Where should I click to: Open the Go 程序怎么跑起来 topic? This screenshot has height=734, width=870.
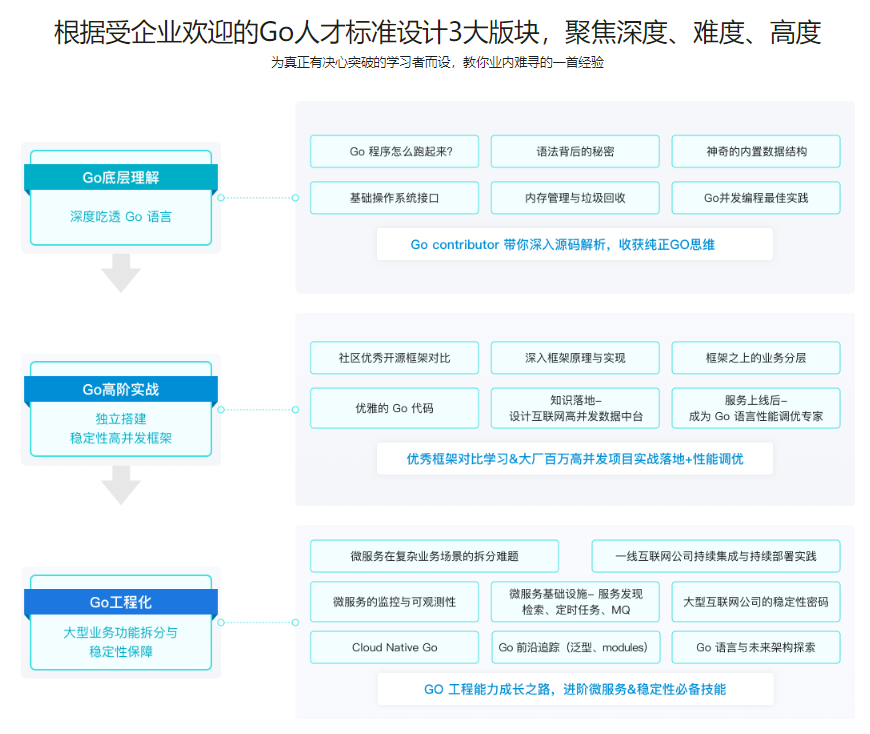click(394, 151)
